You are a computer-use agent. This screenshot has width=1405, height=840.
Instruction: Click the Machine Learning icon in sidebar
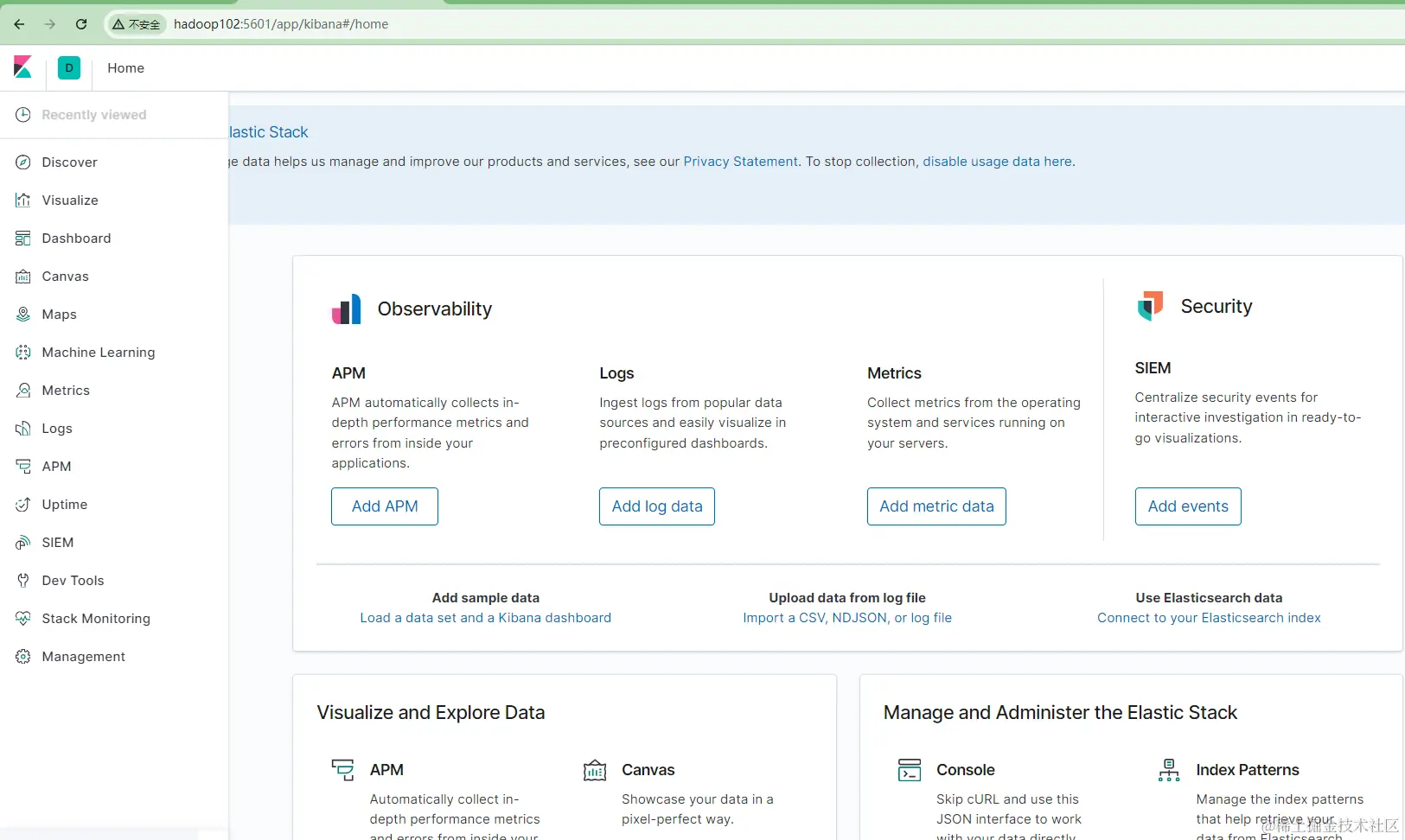[23, 353]
